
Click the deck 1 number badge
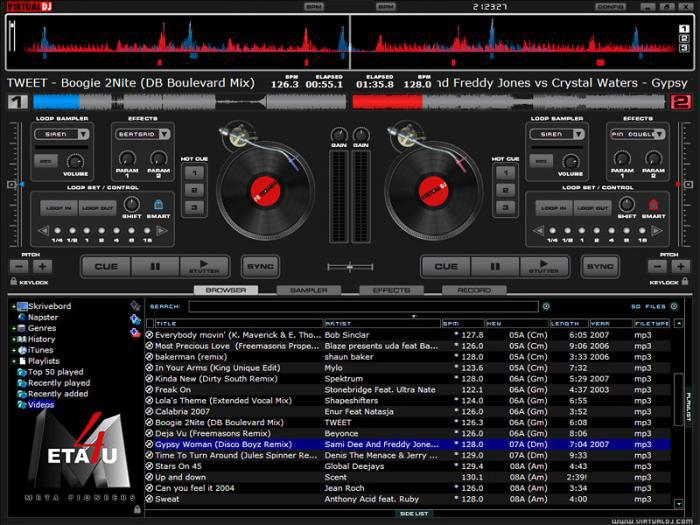tap(18, 102)
